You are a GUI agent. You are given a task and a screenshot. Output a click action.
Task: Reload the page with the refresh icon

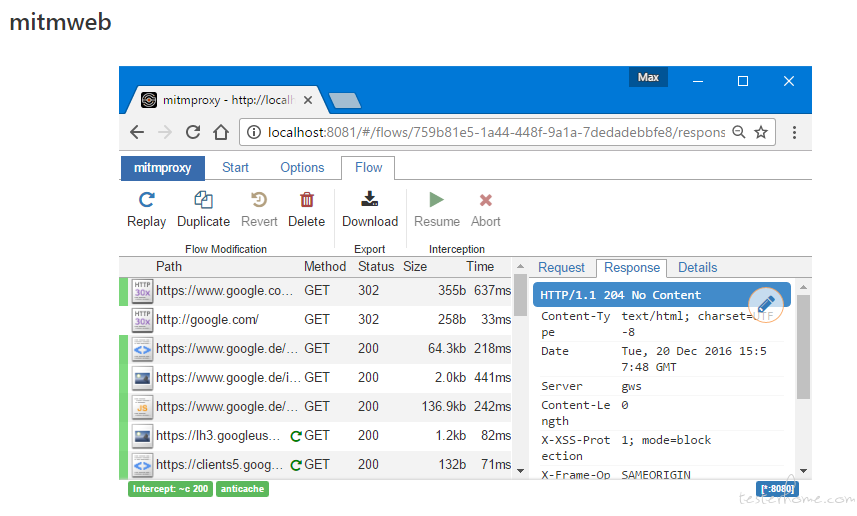[x=192, y=132]
